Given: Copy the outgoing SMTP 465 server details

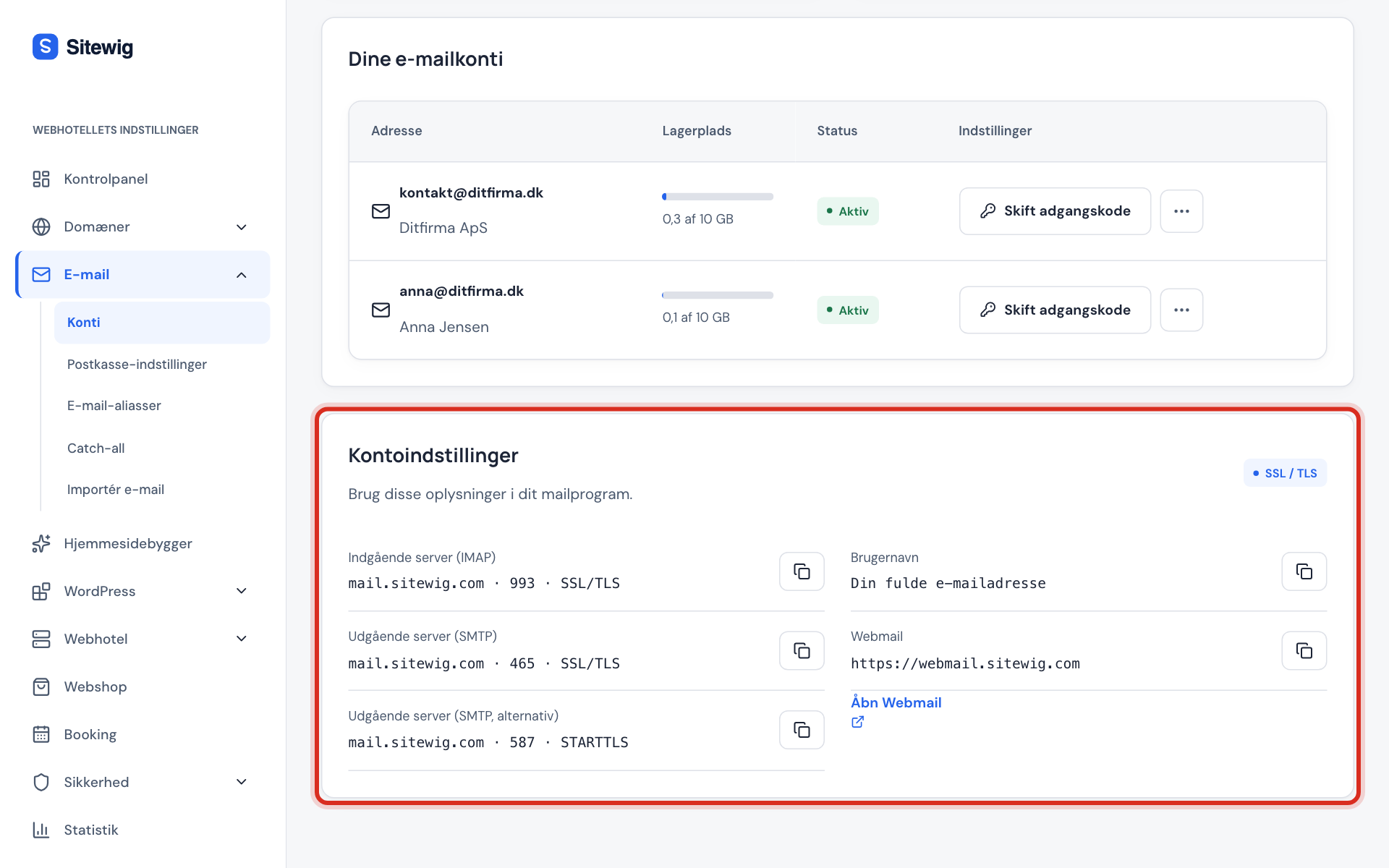Looking at the screenshot, I should 802,651.
